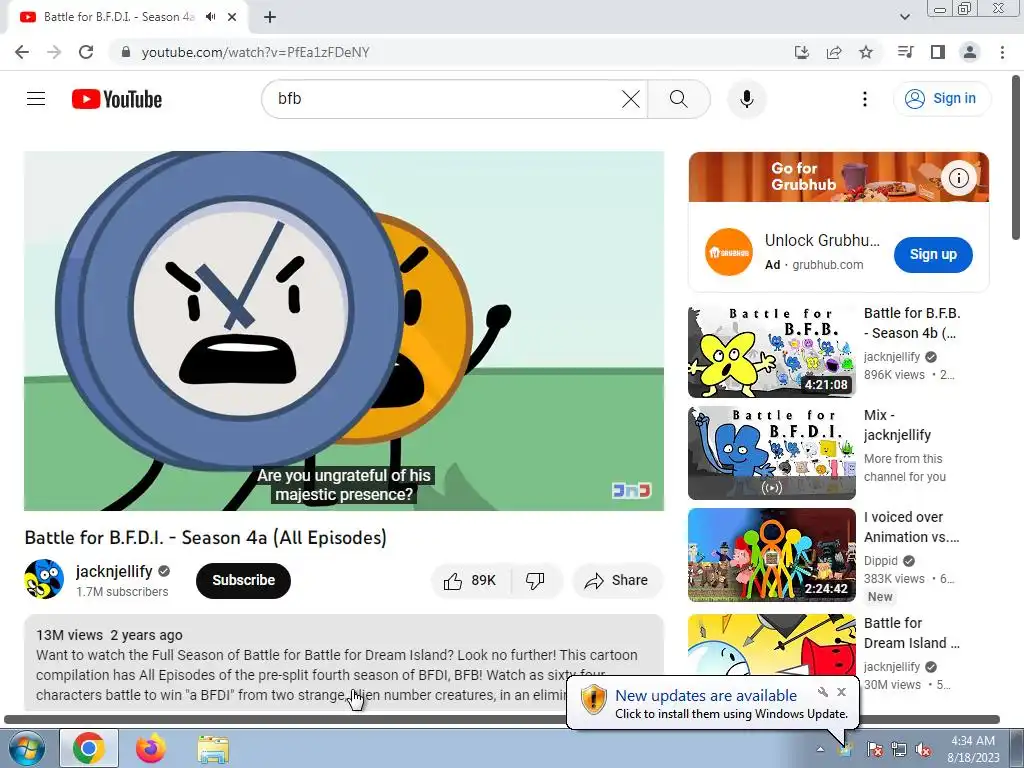The image size is (1024, 768).
Task: Go forward in the browser
Action: 54,52
